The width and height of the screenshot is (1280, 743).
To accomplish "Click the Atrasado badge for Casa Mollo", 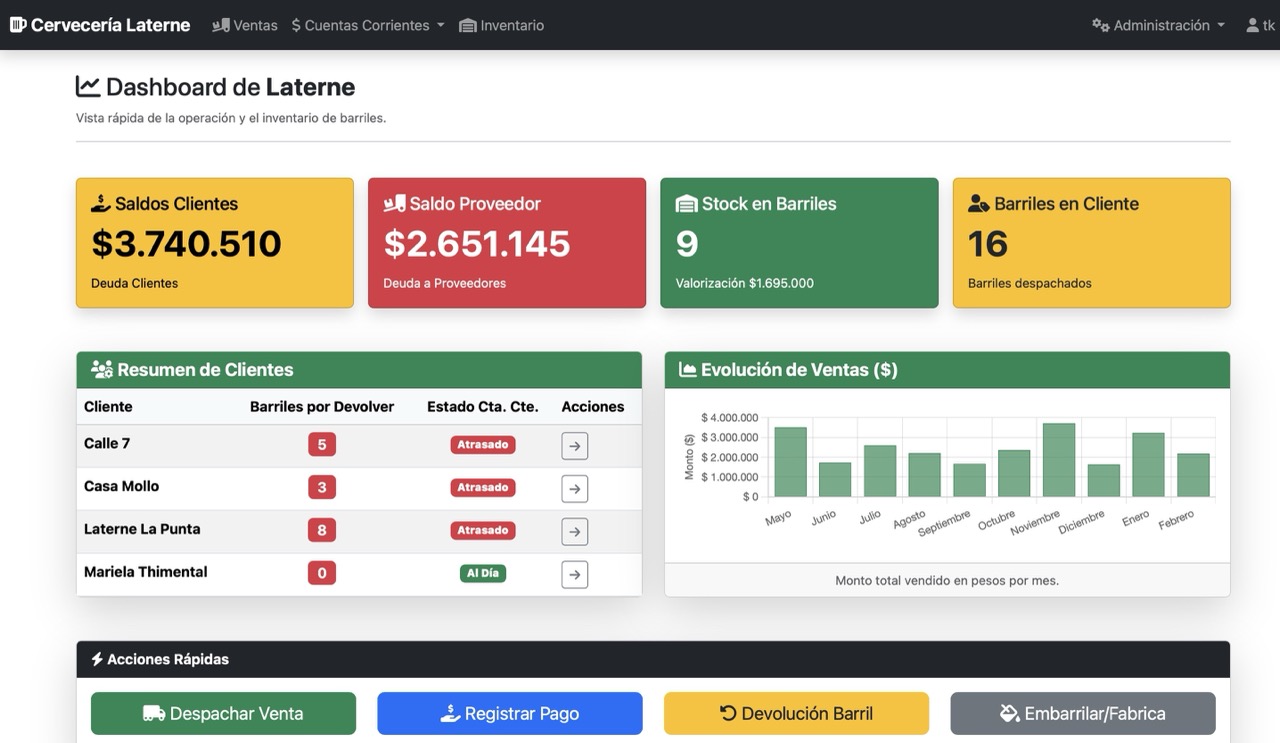I will click(483, 487).
